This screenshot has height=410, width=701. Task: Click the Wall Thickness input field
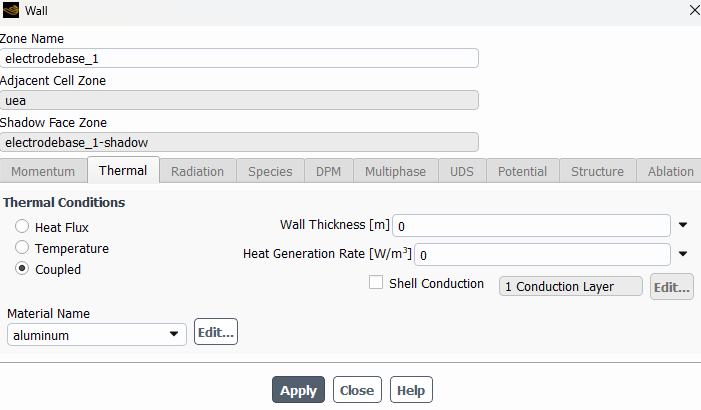pyautogui.click(x=531, y=225)
